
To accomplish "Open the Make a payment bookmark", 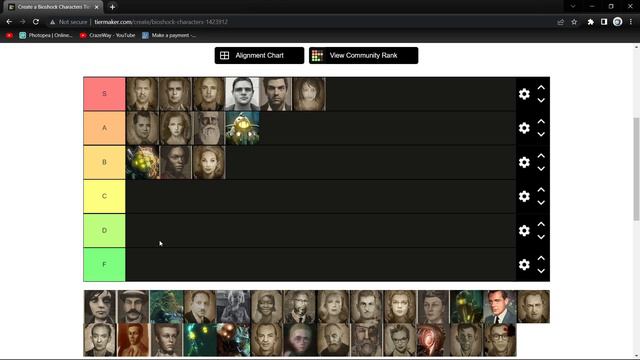I will click(x=169, y=36).
